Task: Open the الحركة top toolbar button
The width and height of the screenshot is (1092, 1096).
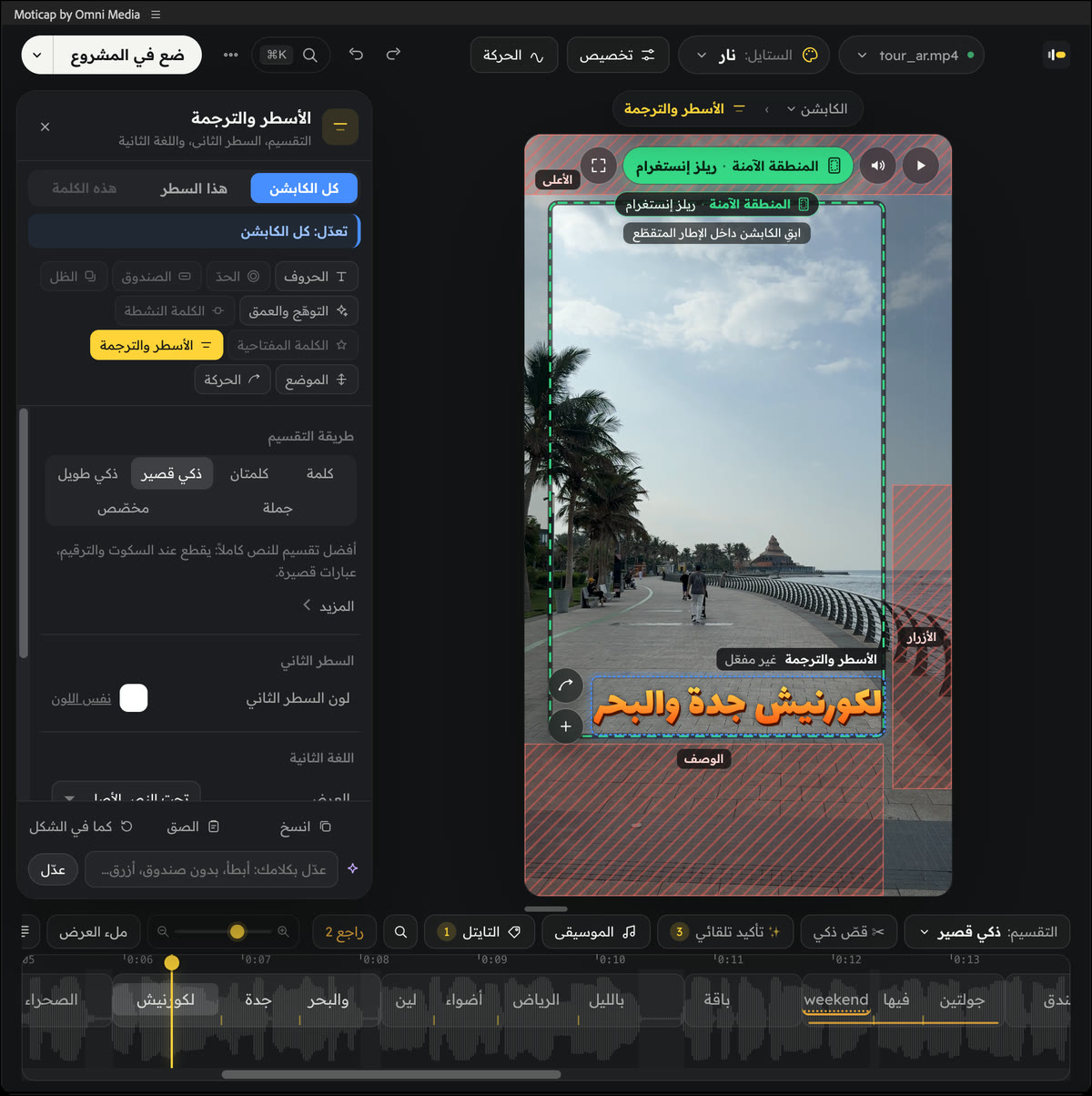Action: point(513,55)
